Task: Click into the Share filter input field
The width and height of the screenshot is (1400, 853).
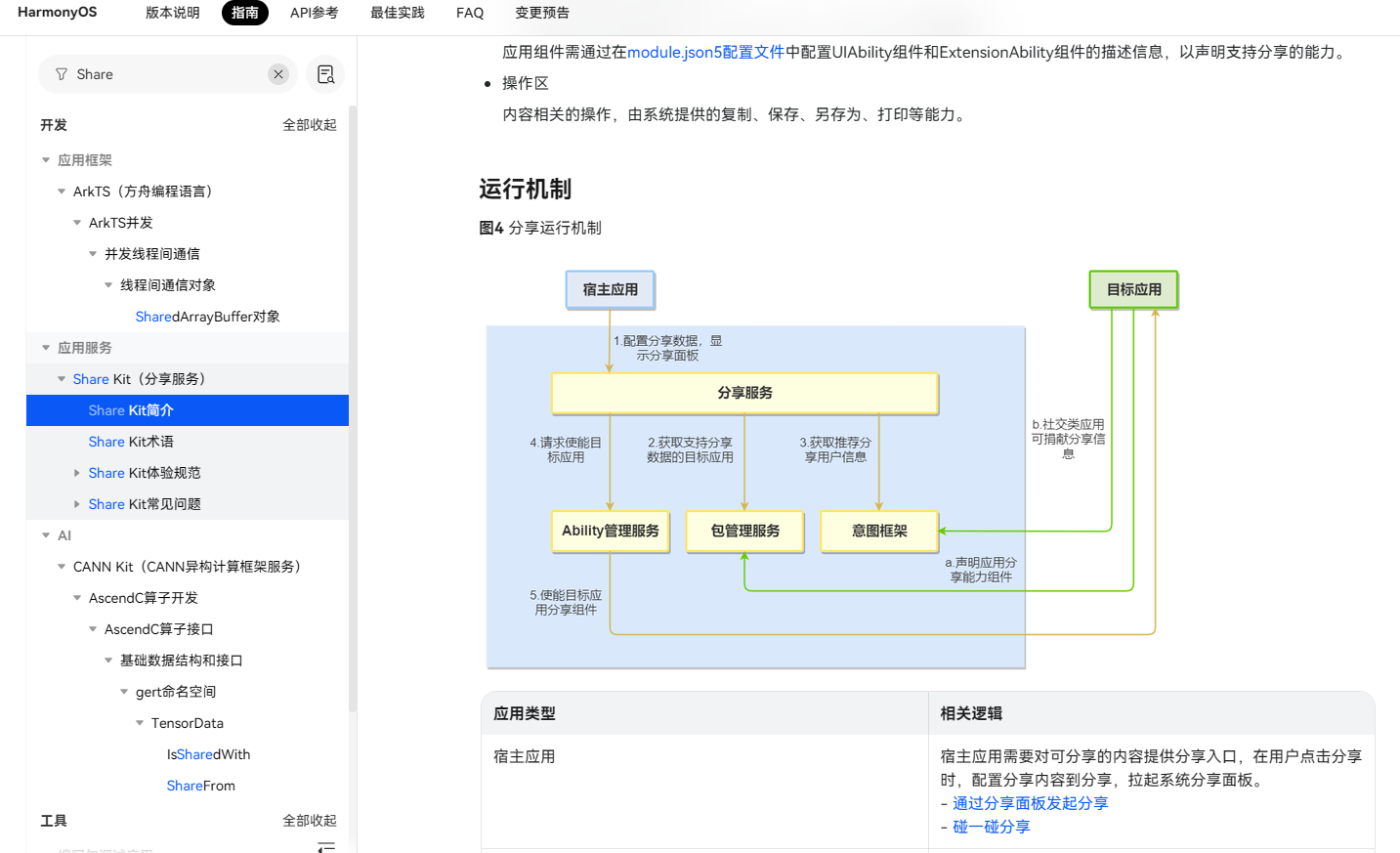Action: pos(168,74)
